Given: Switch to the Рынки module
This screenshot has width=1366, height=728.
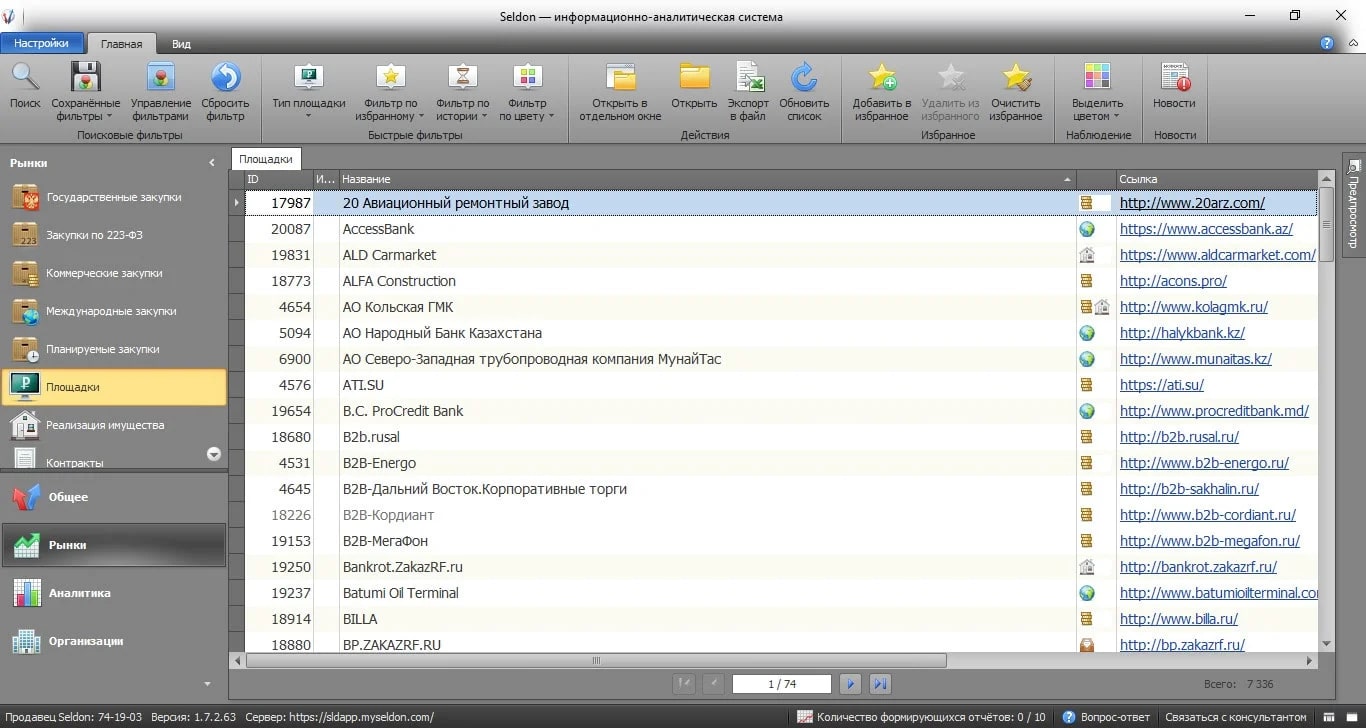Looking at the screenshot, I should (x=114, y=545).
